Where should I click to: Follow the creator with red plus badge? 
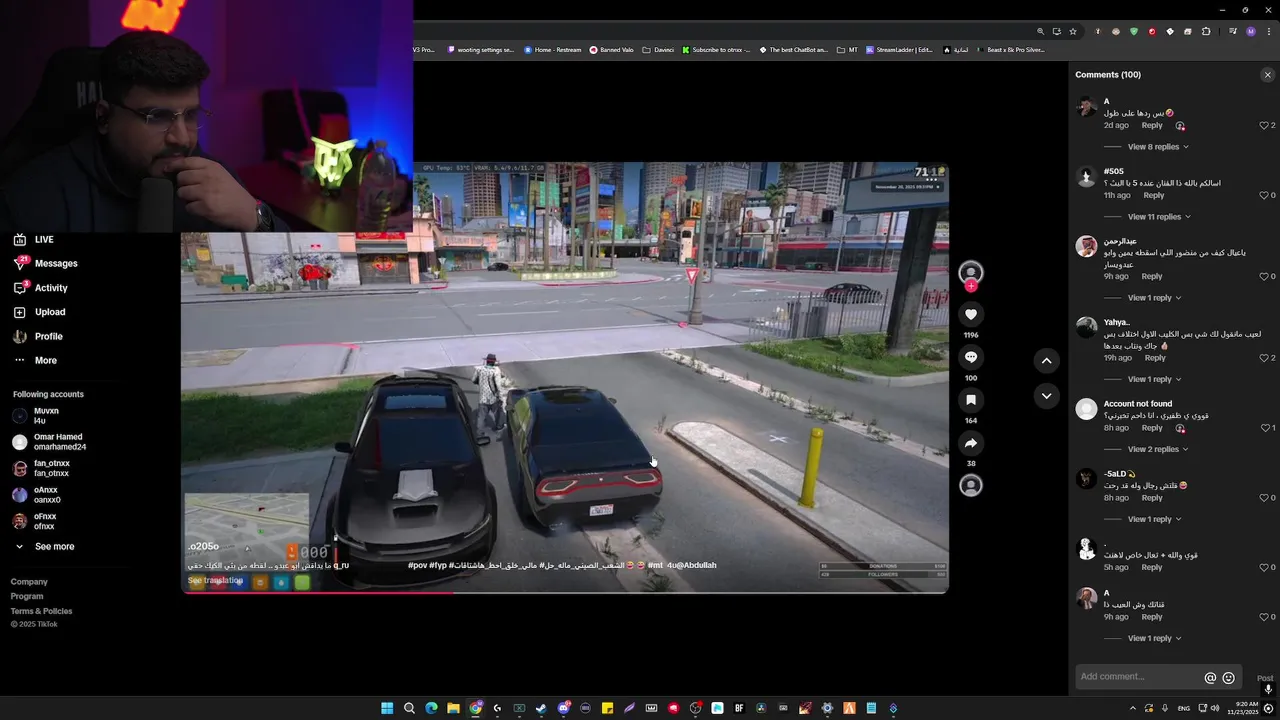[x=970, y=286]
